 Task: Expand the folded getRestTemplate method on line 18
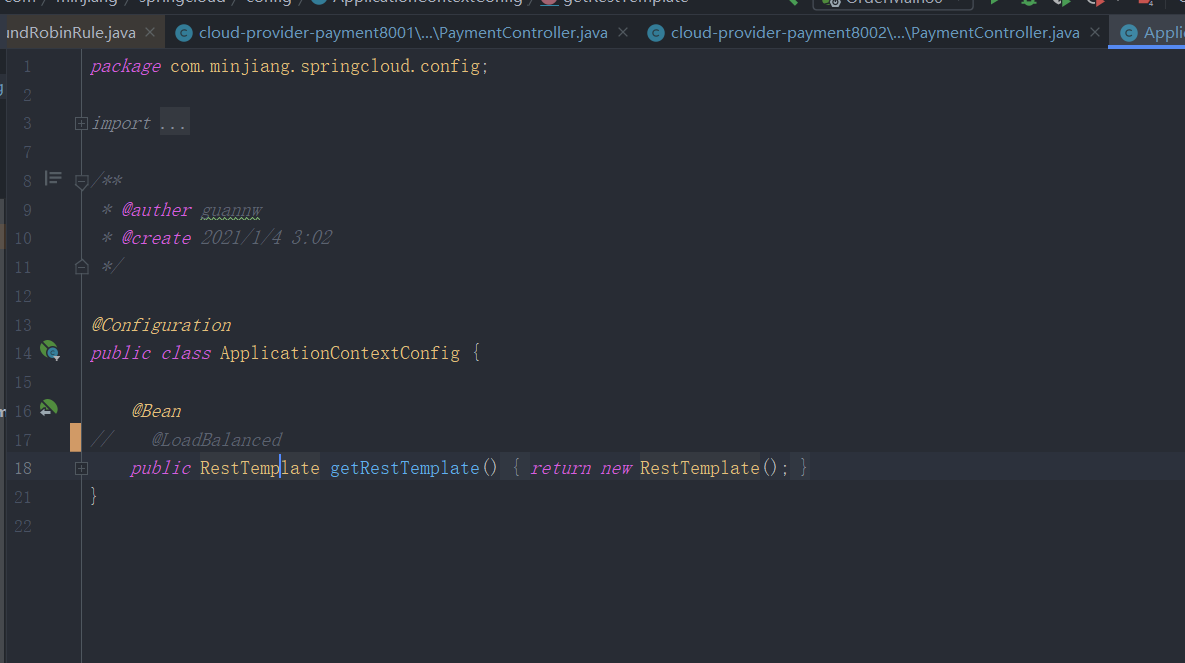[82, 469]
